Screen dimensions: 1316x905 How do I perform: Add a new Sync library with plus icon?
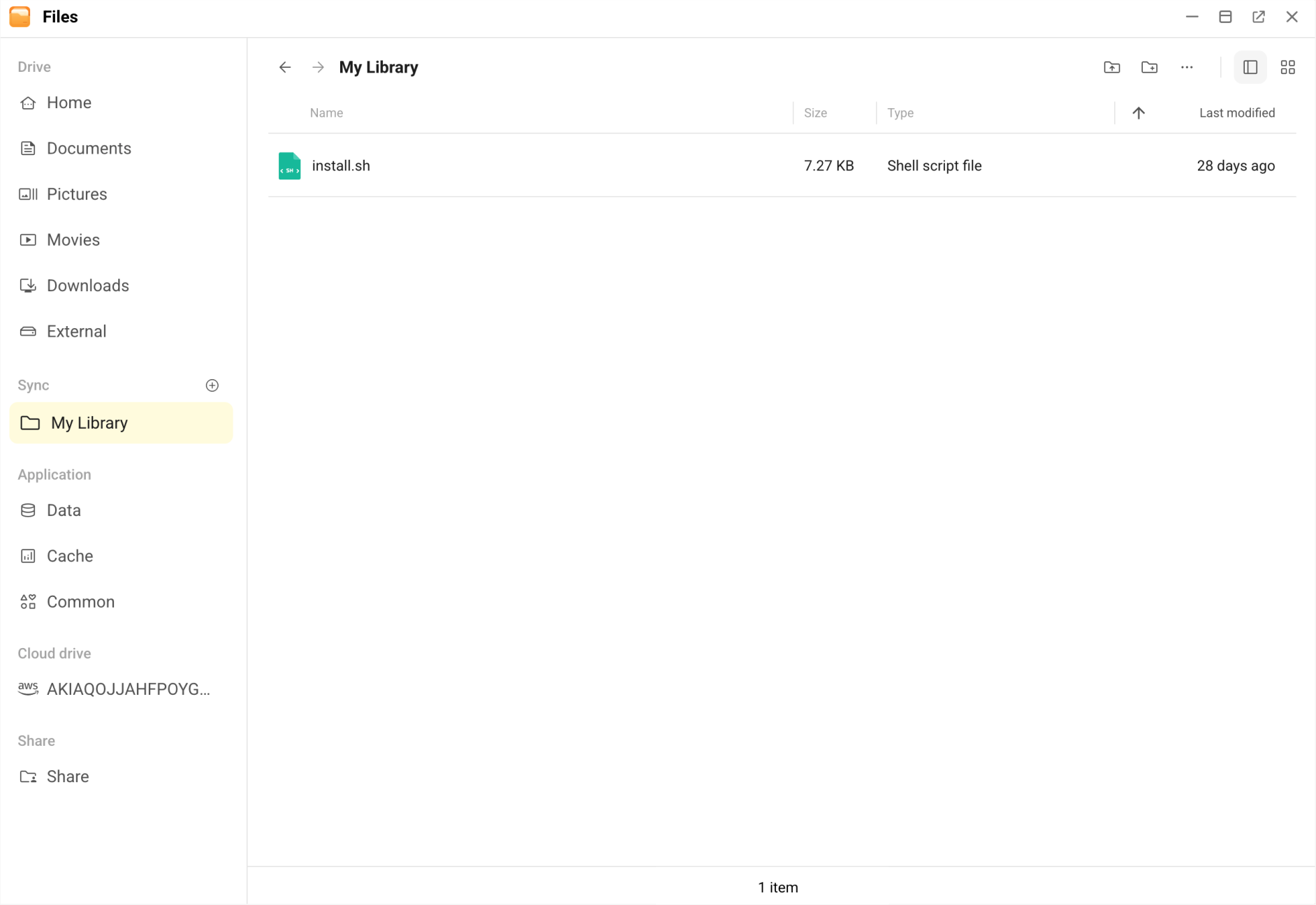tap(212, 385)
